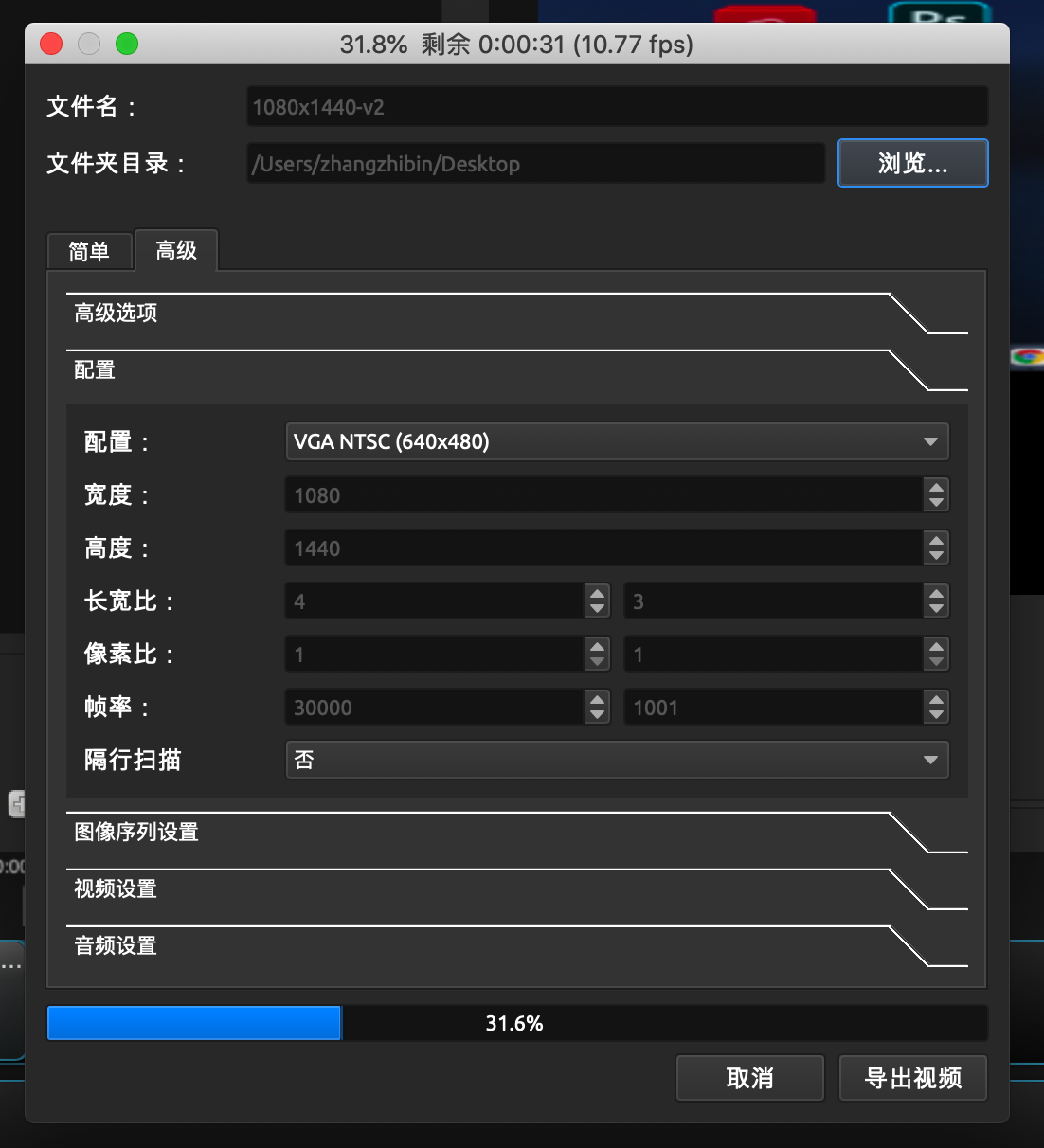Click the 浏览 button to choose folder

[911, 163]
